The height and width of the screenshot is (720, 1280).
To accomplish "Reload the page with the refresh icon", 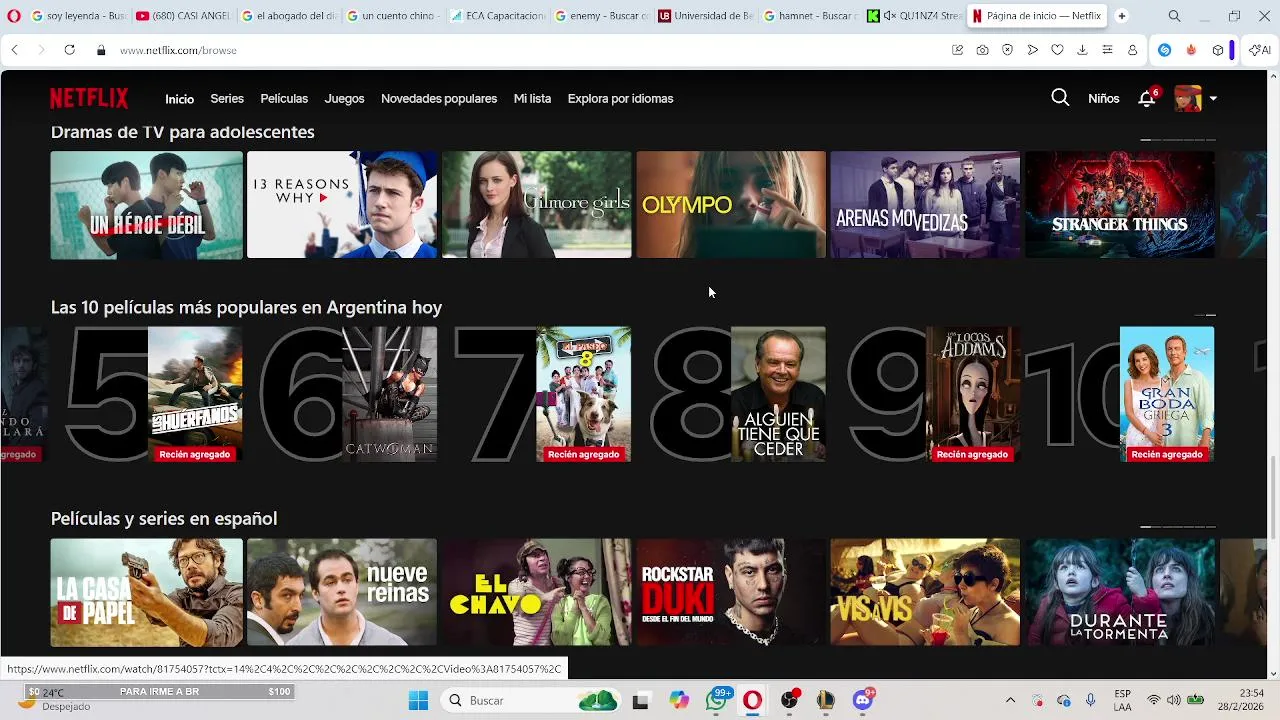I will coord(69,50).
